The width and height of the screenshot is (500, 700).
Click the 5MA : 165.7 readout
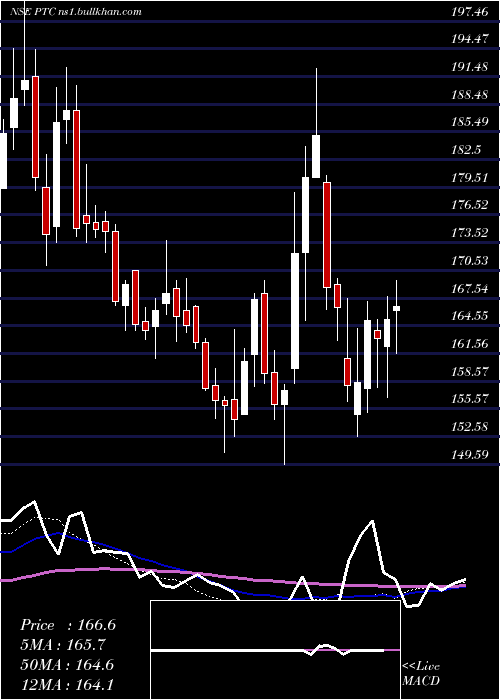[x=64, y=645]
